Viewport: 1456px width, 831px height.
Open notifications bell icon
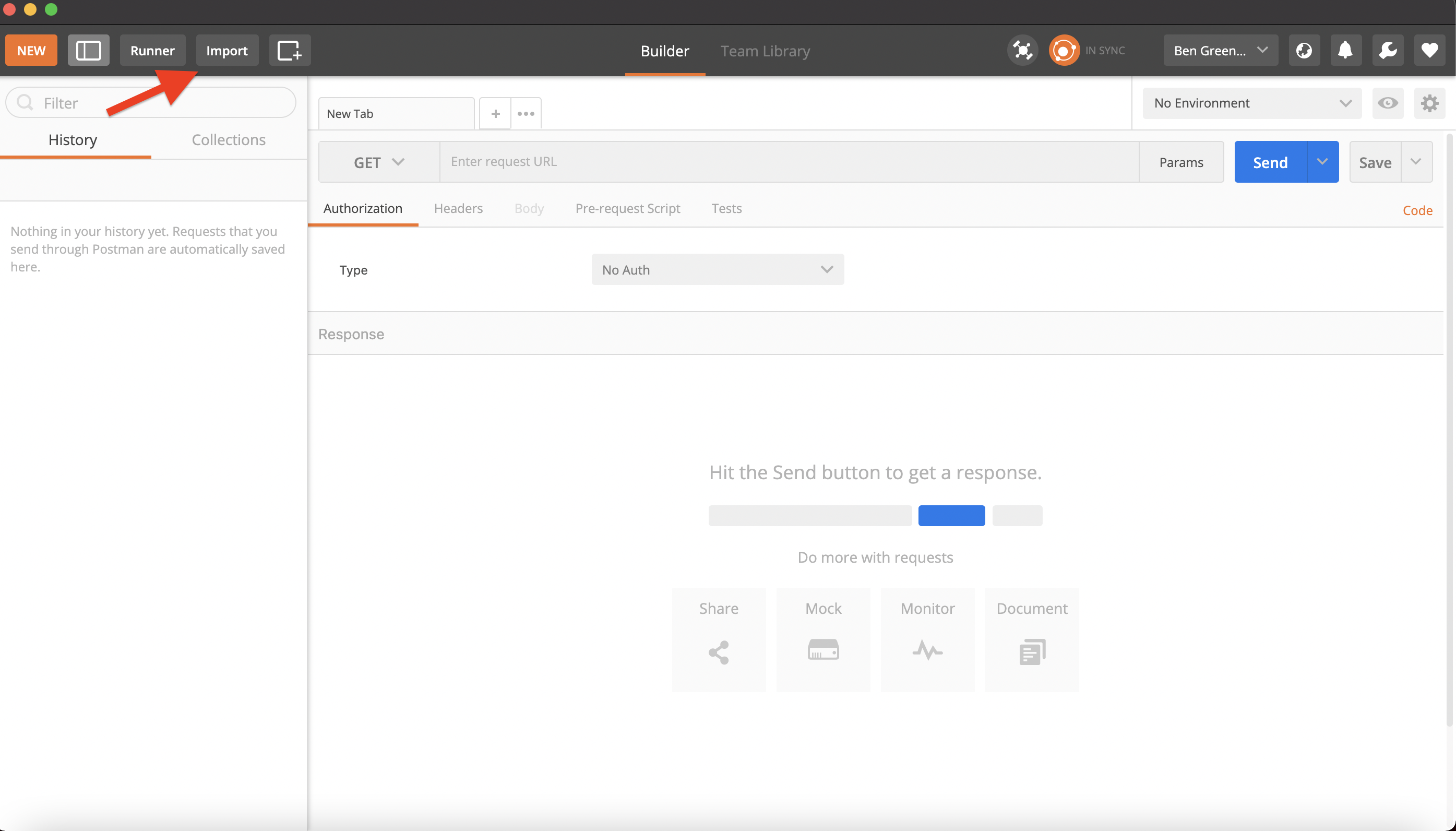1345,51
